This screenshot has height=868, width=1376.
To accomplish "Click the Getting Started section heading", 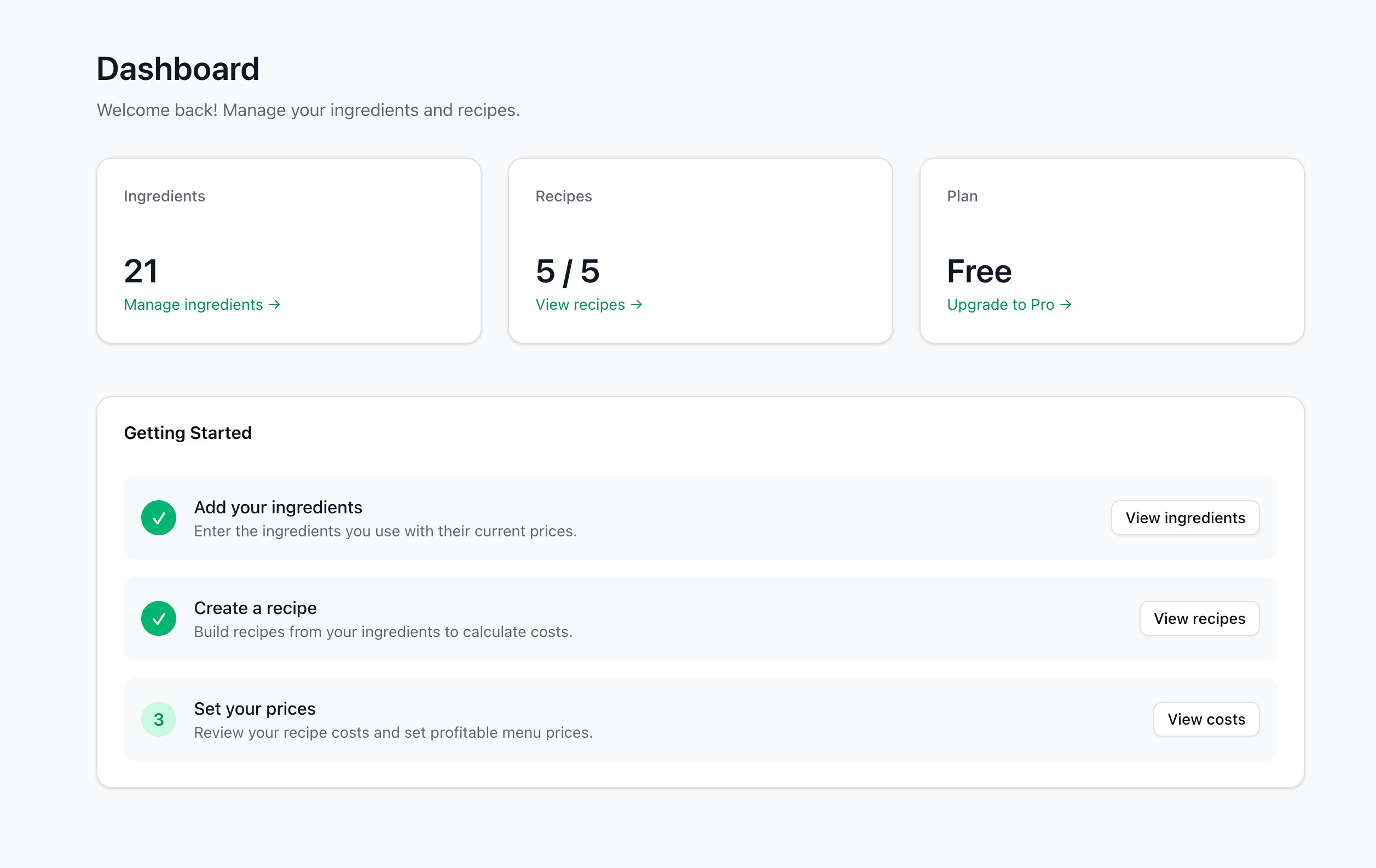I will (188, 432).
